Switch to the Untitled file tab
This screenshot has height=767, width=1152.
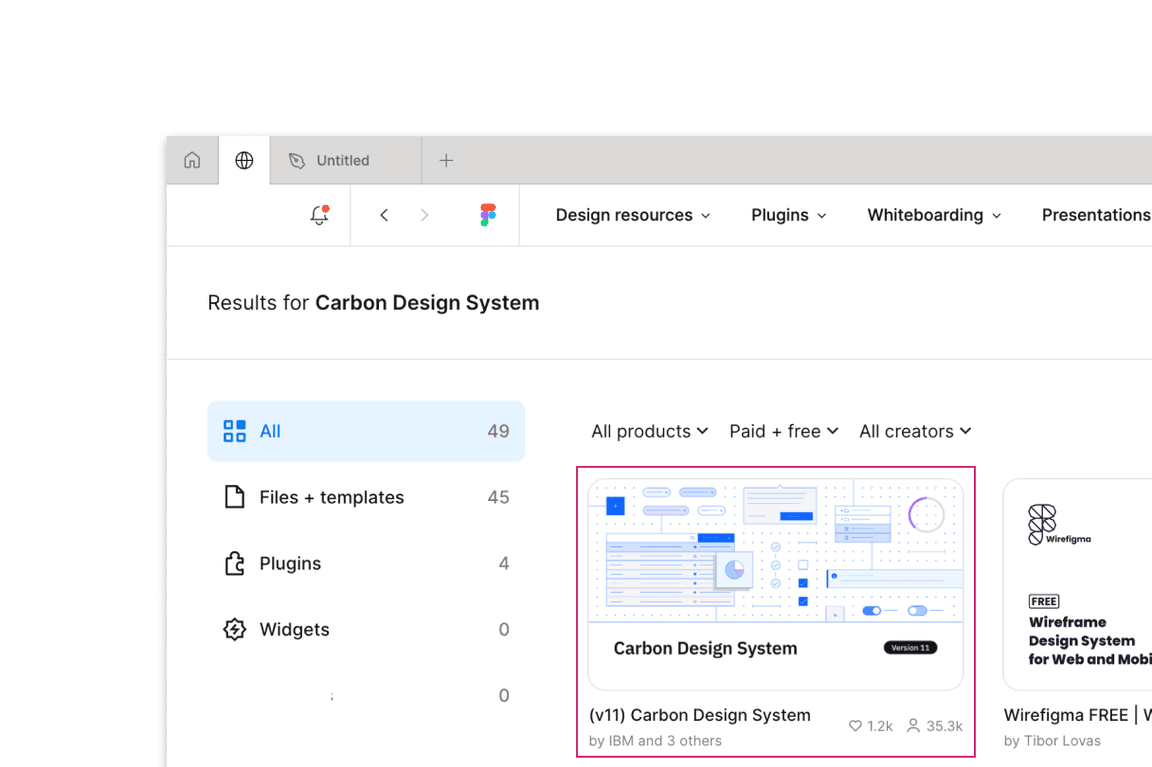[x=345, y=160]
